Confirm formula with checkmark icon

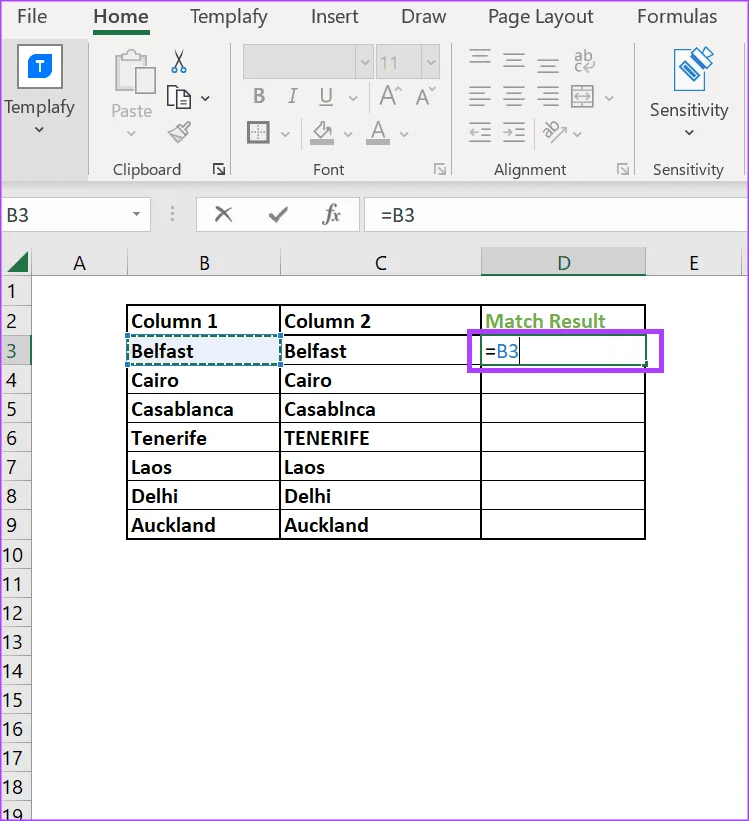278,215
